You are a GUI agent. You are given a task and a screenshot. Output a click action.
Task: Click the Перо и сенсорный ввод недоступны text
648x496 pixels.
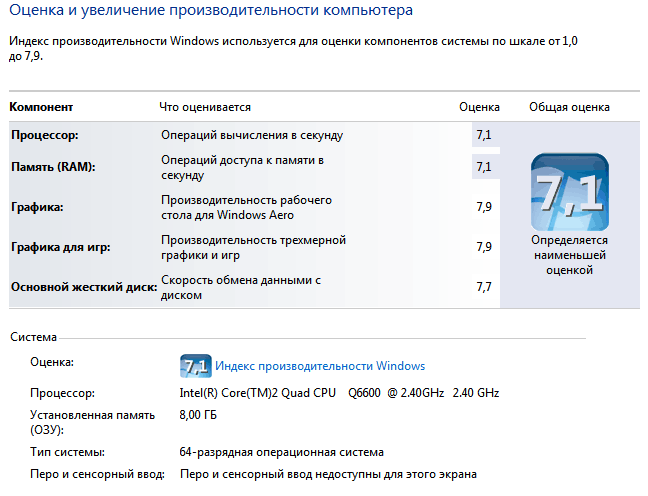pos(328,473)
